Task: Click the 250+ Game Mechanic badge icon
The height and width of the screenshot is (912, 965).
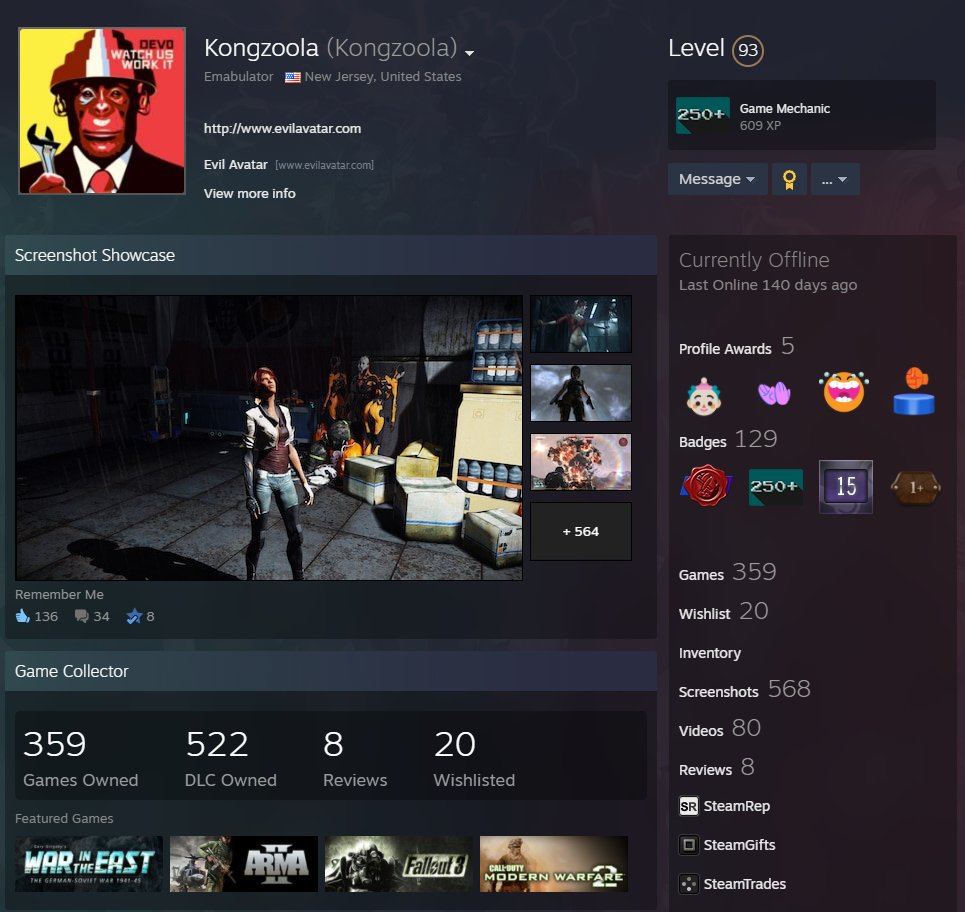Action: [703, 115]
